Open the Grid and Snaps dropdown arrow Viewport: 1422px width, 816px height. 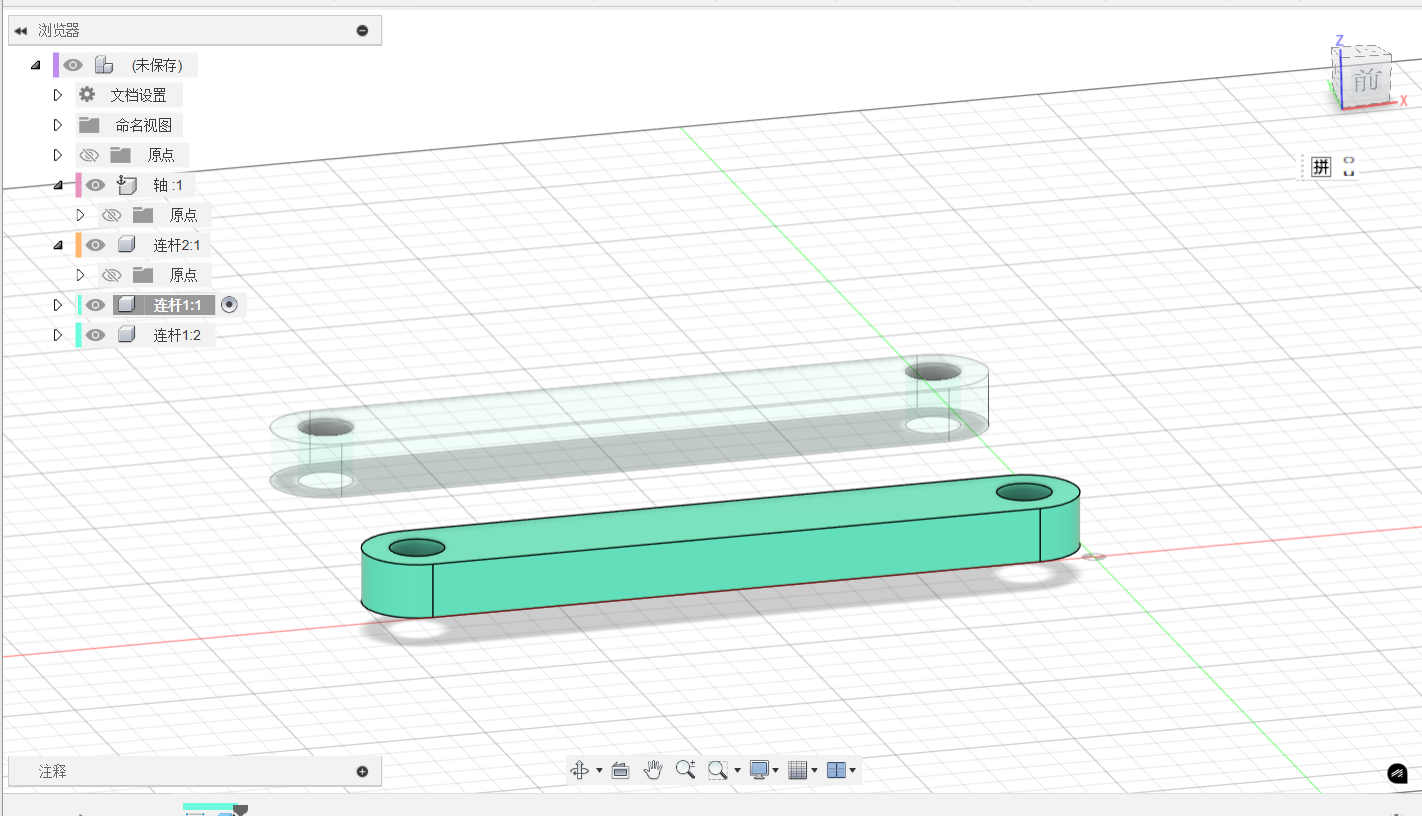point(814,771)
